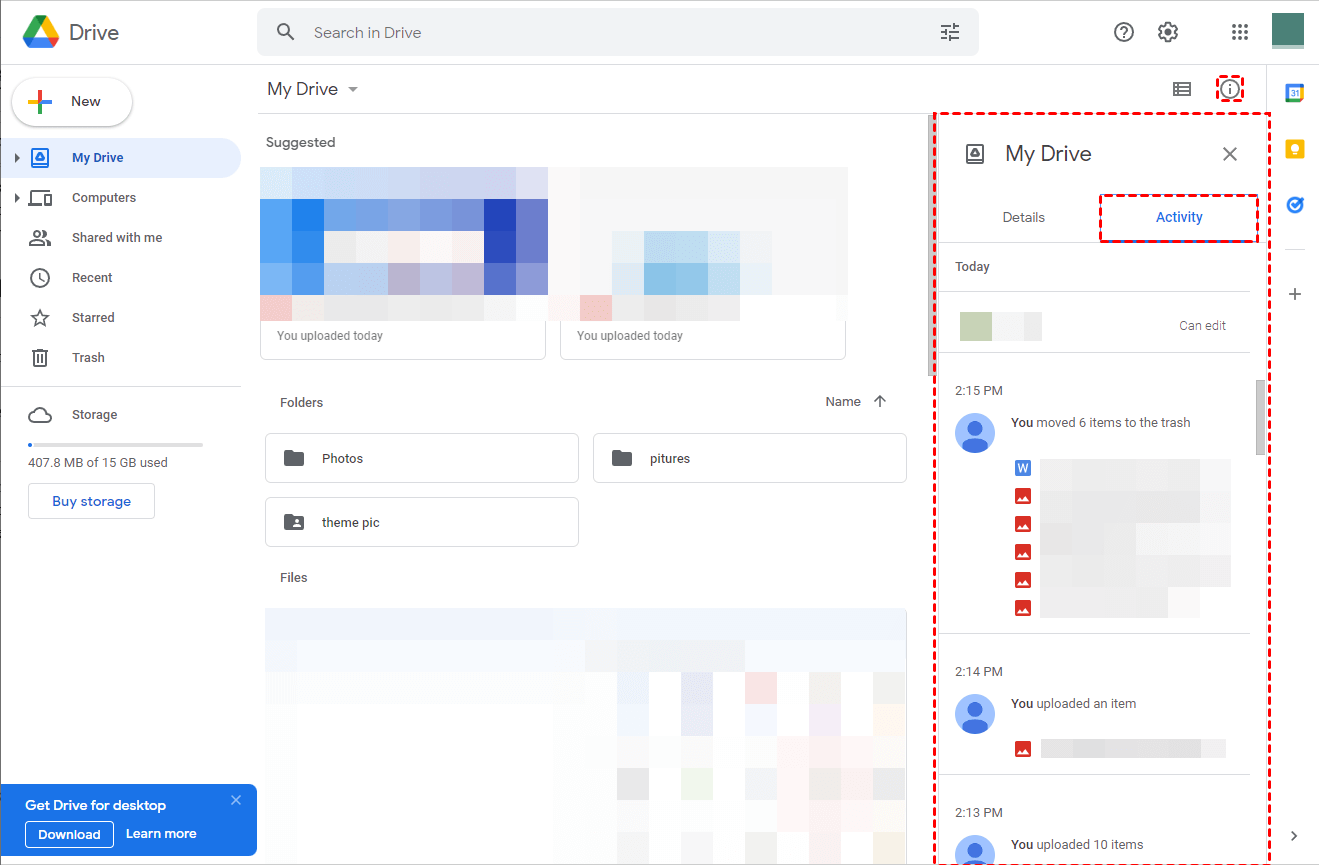Viewport: 1319px width, 865px height.
Task: Click the user avatar beside 2:15 PM activity
Action: [x=975, y=433]
